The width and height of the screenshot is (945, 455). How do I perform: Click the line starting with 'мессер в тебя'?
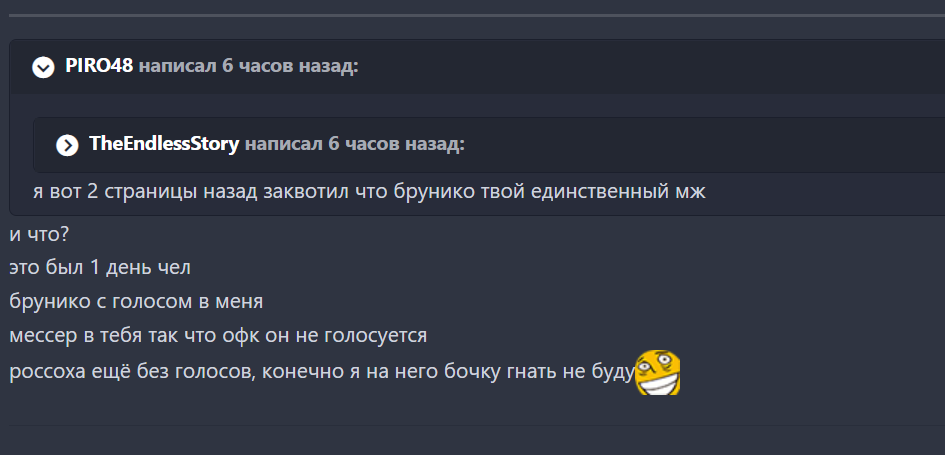tap(218, 335)
